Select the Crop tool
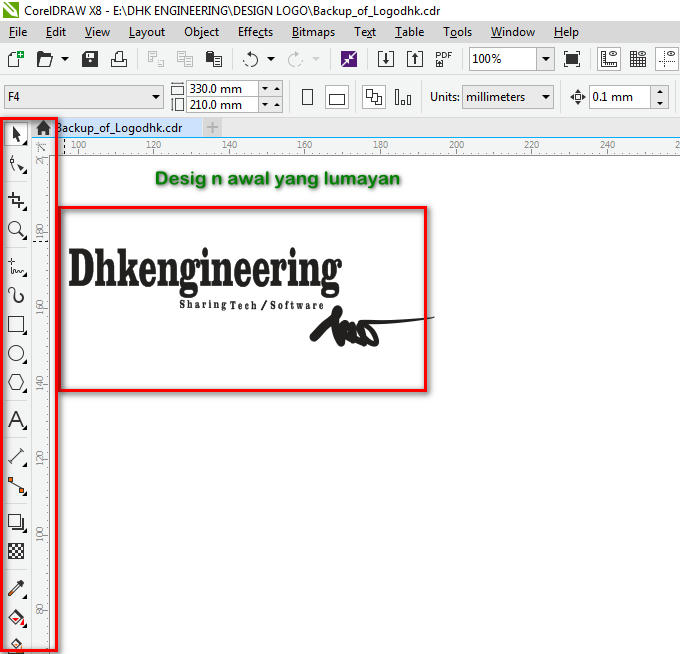 (x=16, y=200)
